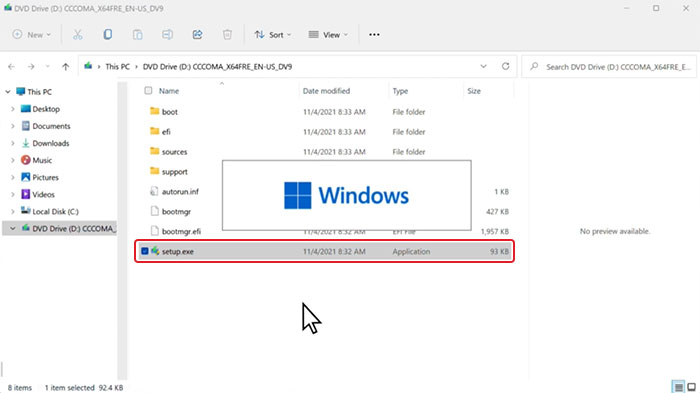Image resolution: width=700 pixels, height=393 pixels.
Task: Click DVD Drive breadcrumb segment
Action: (217, 67)
